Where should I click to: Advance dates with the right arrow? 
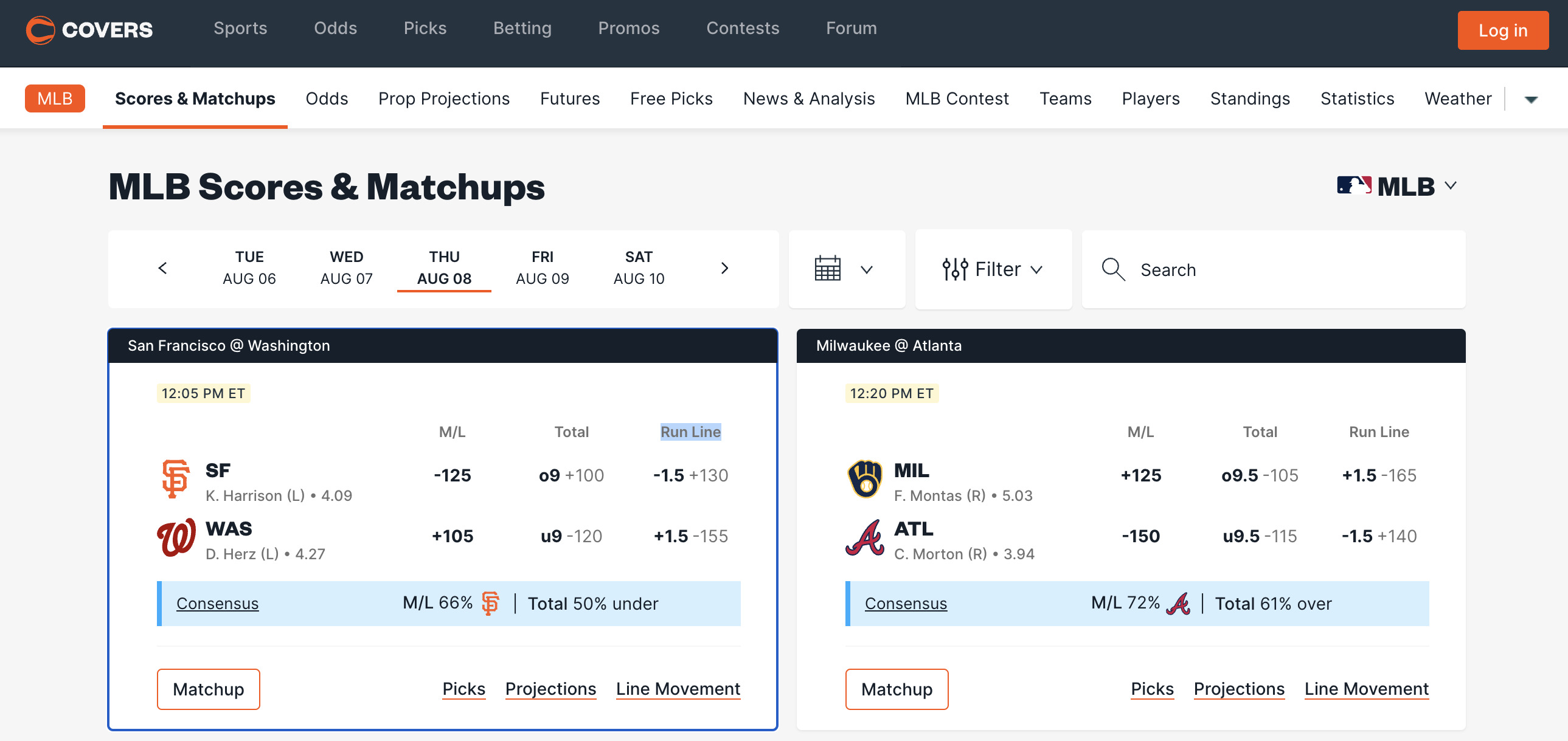(x=724, y=268)
